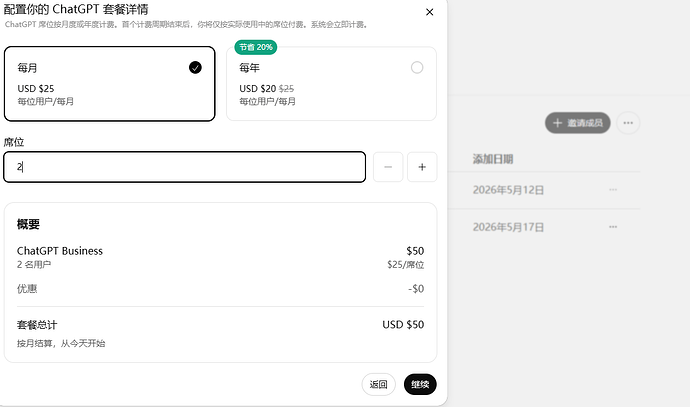Select the 每月 monthly billing option
Image resolution: width=690 pixels, height=407 pixels.
[110, 84]
